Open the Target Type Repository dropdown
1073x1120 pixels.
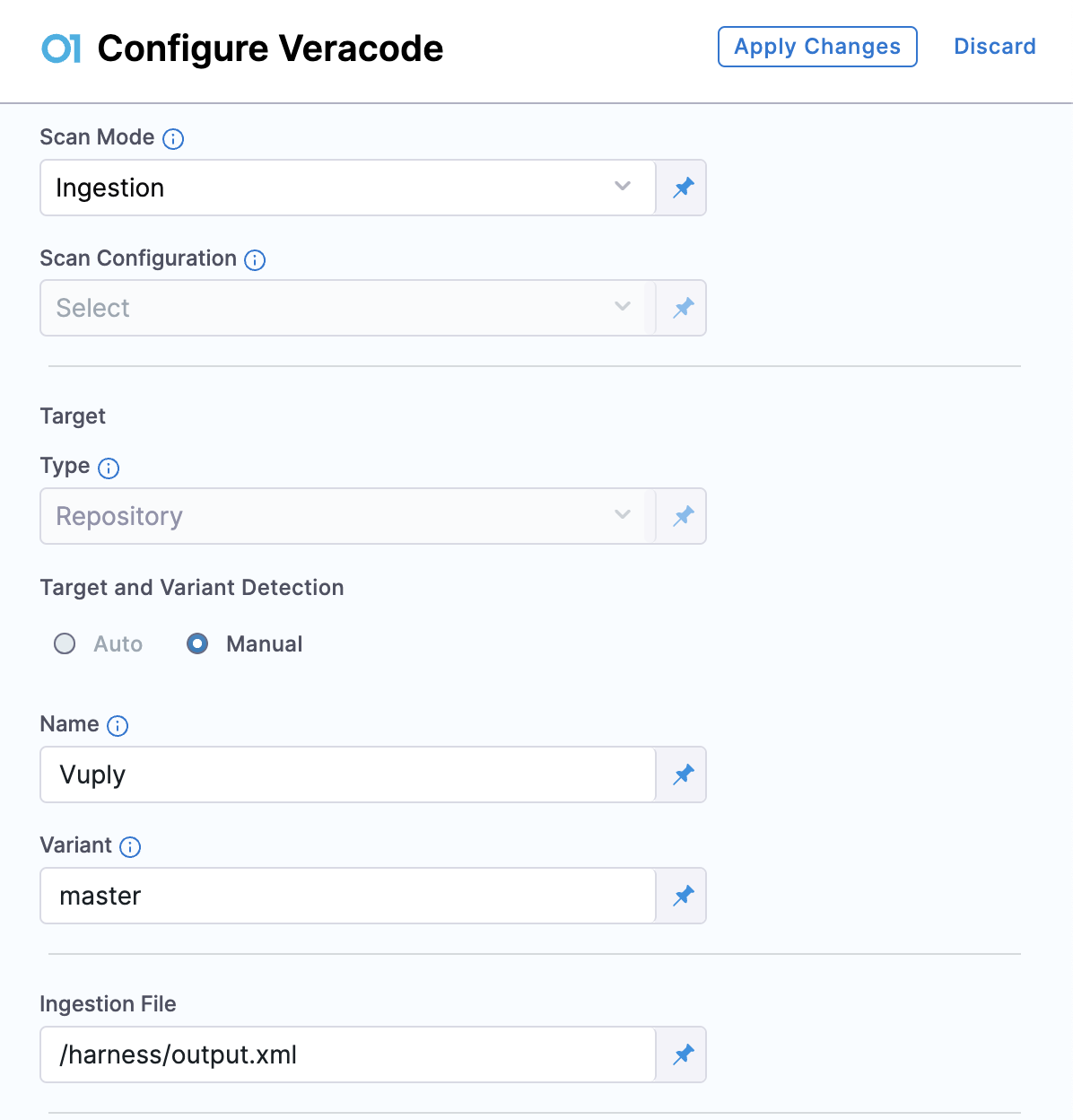pos(347,516)
